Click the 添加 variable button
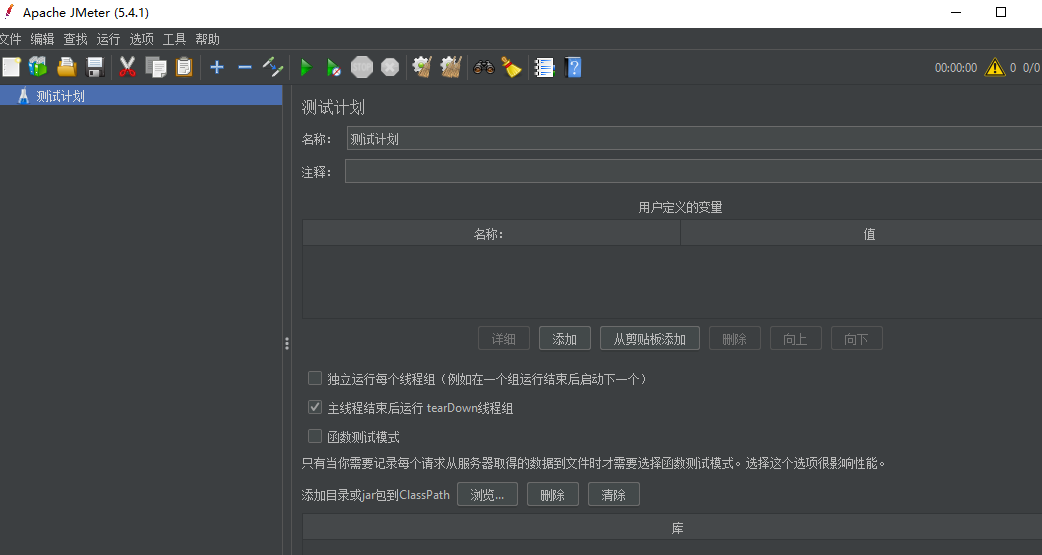Image resolution: width=1042 pixels, height=555 pixels. pos(565,338)
